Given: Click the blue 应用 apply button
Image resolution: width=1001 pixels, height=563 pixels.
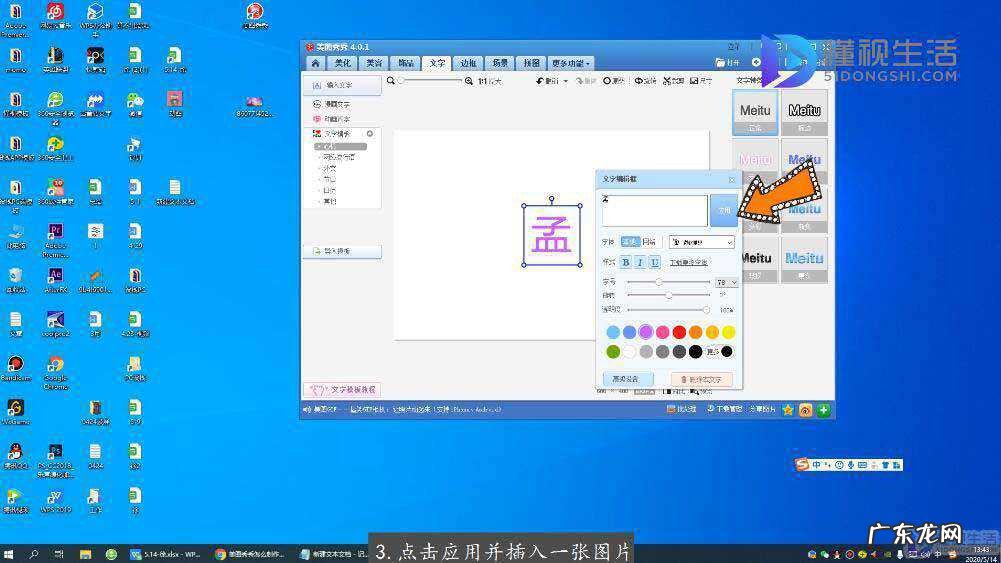Looking at the screenshot, I should [x=723, y=211].
